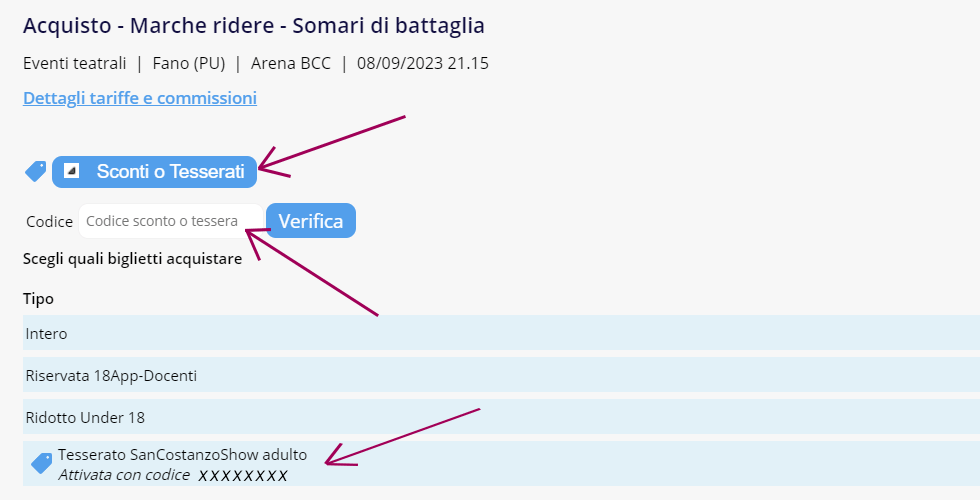Select Tesserato SanCostanzoShow adulto ticket
980x500 pixels.
501,463
